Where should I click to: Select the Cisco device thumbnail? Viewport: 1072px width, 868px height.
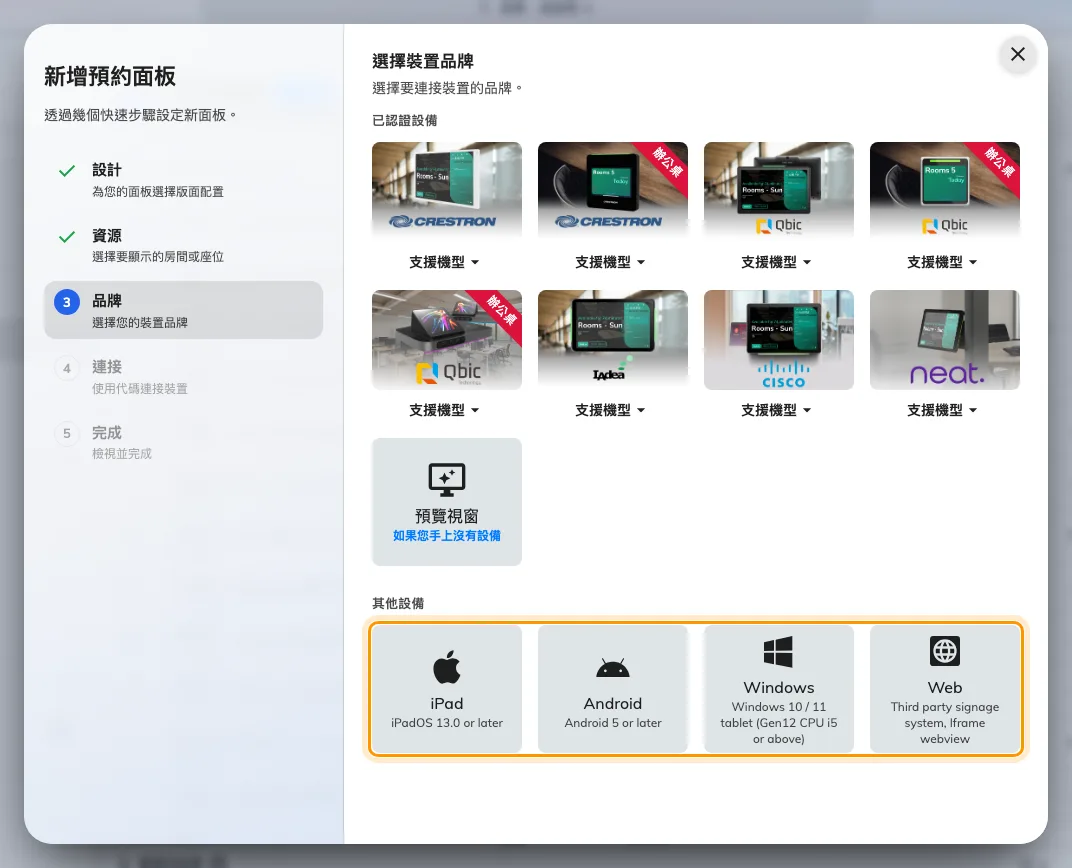(x=779, y=340)
